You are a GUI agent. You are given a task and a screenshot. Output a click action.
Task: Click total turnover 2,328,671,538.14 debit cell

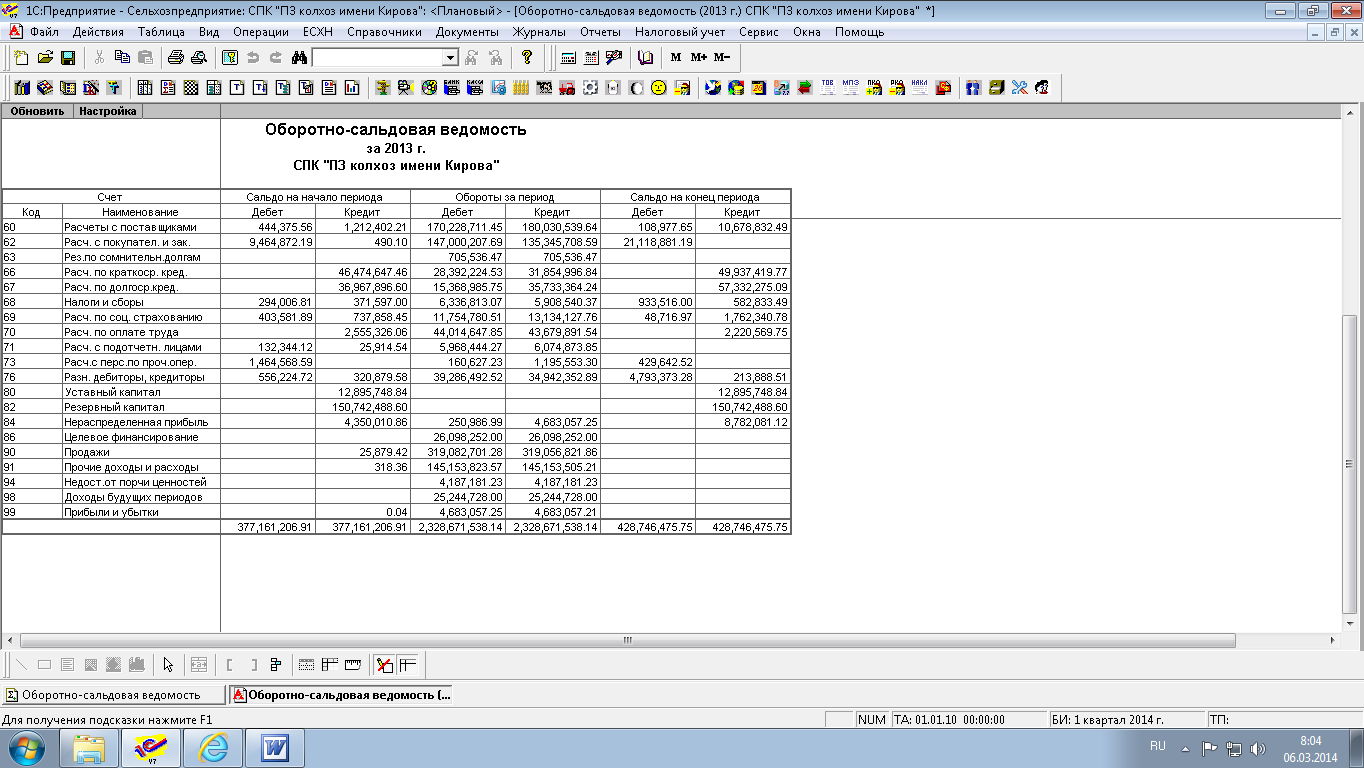pos(458,527)
